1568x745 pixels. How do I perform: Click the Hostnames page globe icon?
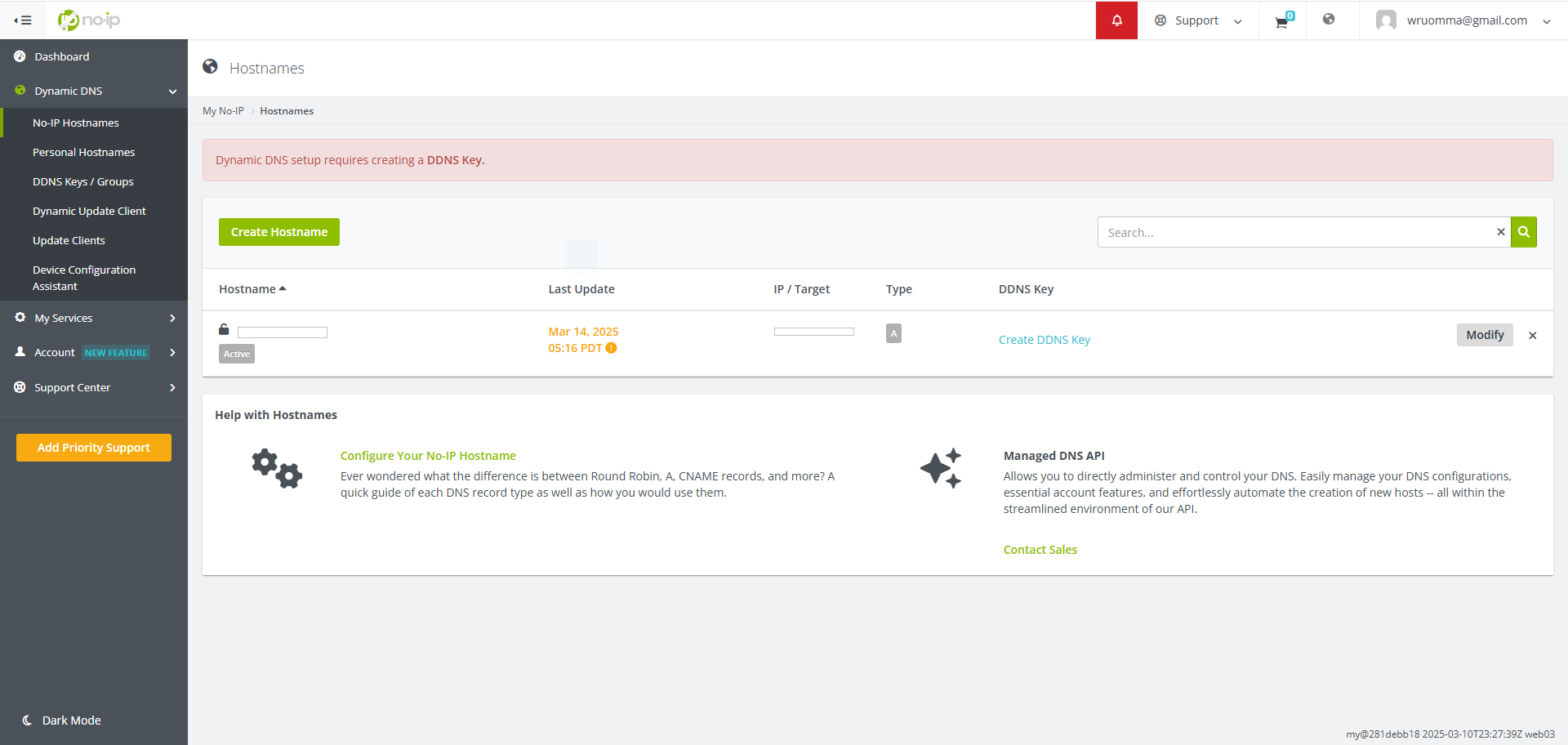[x=211, y=67]
